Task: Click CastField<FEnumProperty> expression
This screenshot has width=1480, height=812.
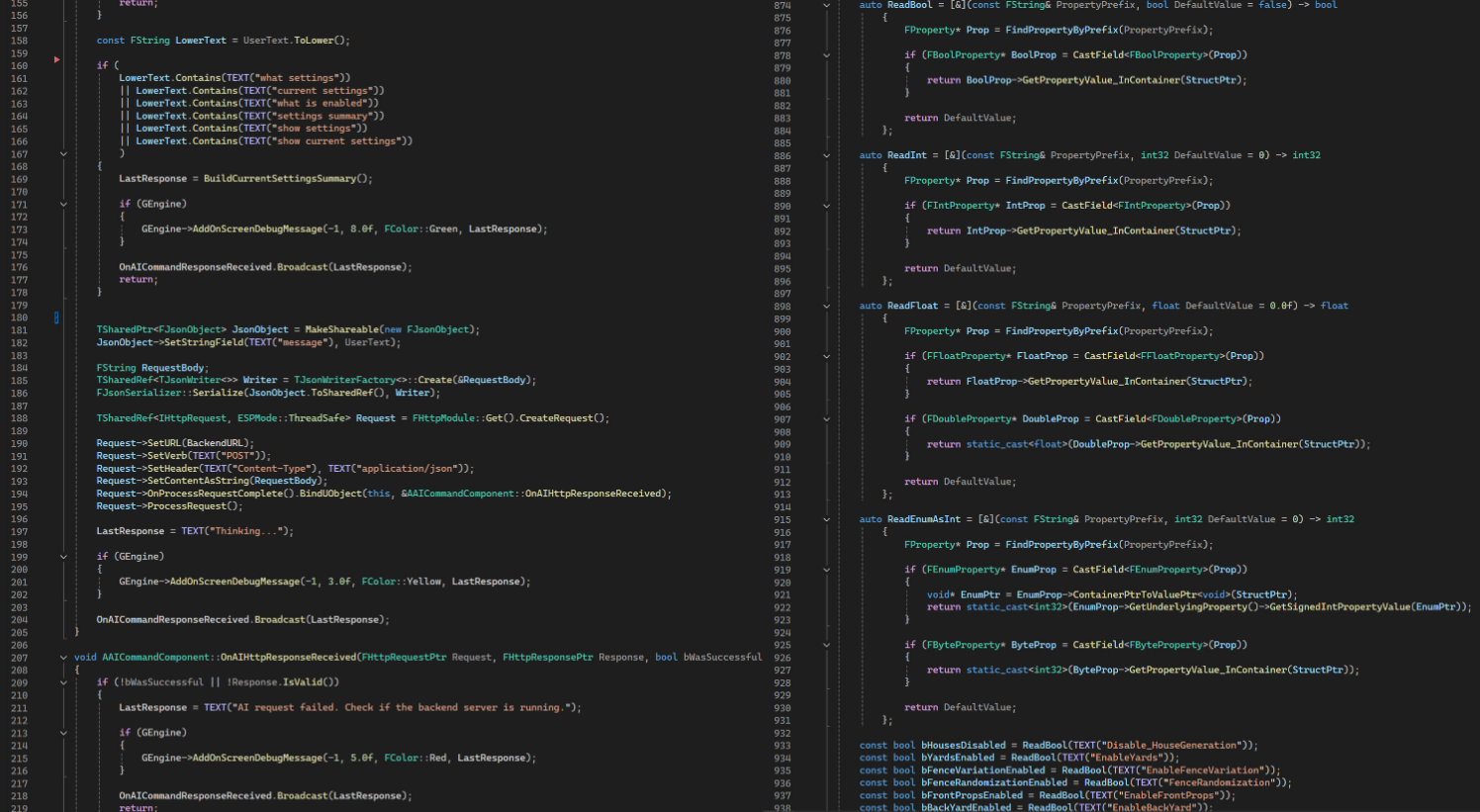Action: pos(1159,570)
